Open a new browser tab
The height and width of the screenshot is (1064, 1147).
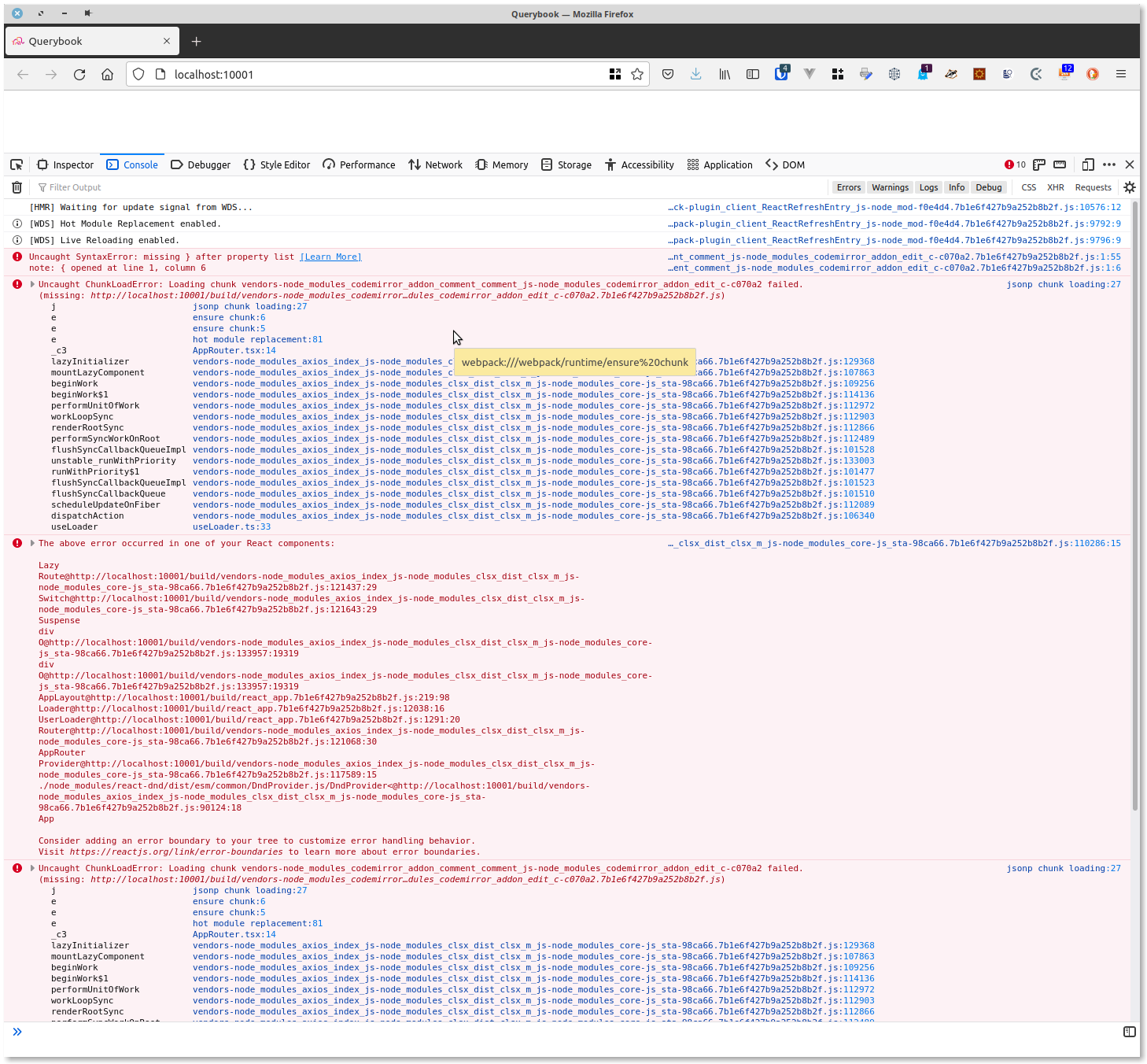pyautogui.click(x=197, y=41)
